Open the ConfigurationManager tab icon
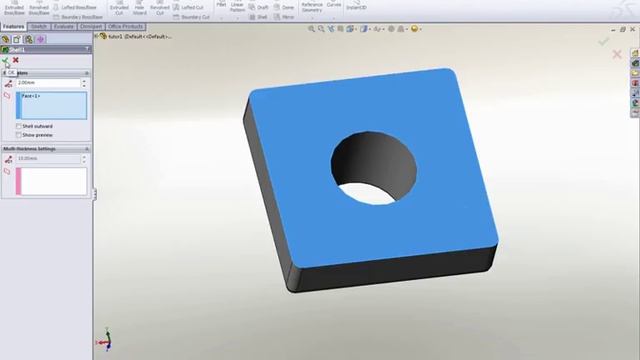640x360 pixels. (29, 40)
